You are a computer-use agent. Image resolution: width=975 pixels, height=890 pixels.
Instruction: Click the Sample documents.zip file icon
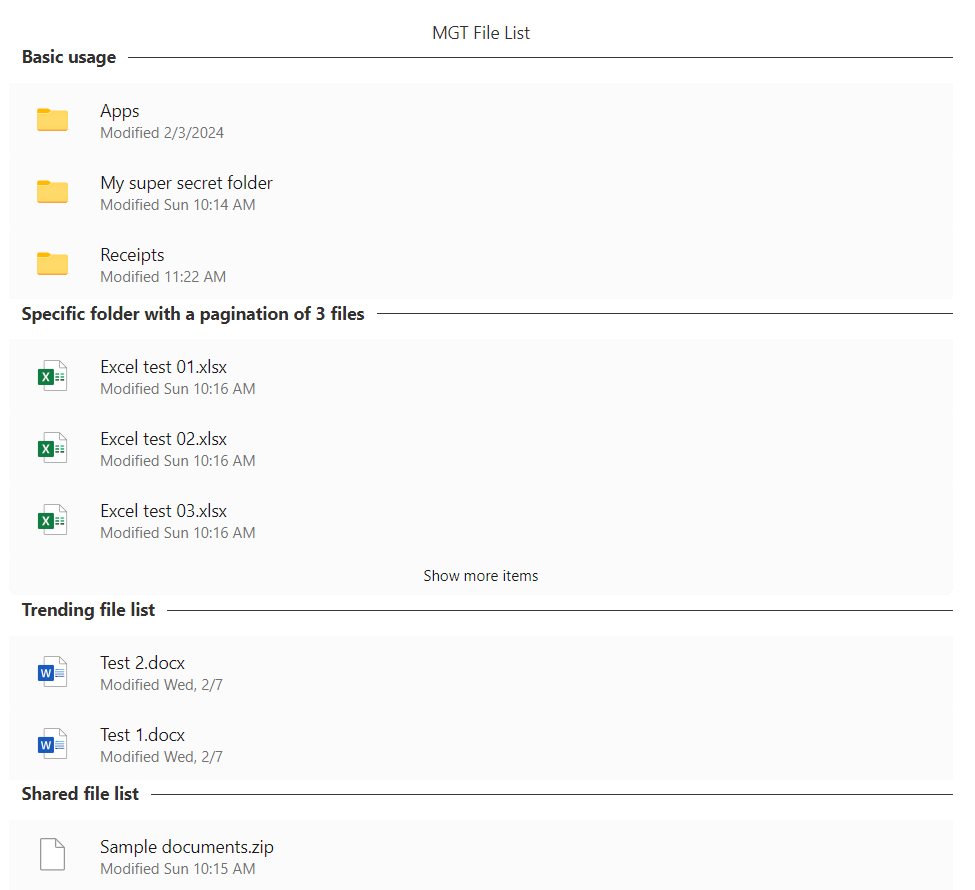(x=52, y=856)
